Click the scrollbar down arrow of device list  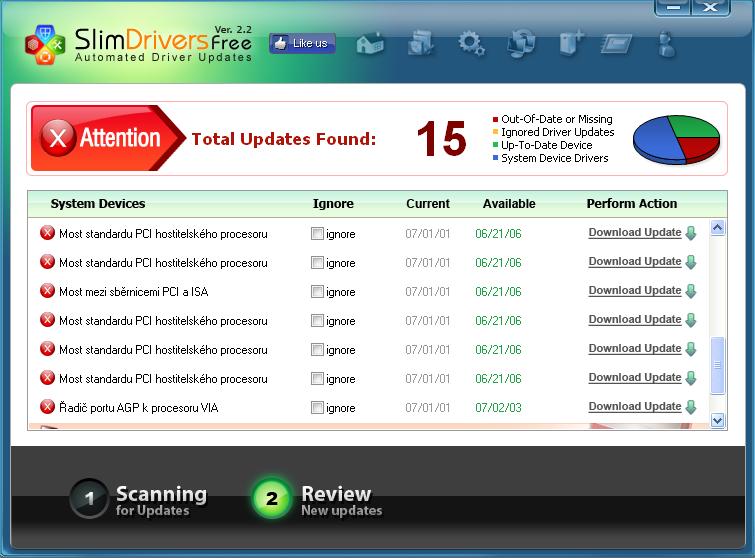tap(717, 420)
